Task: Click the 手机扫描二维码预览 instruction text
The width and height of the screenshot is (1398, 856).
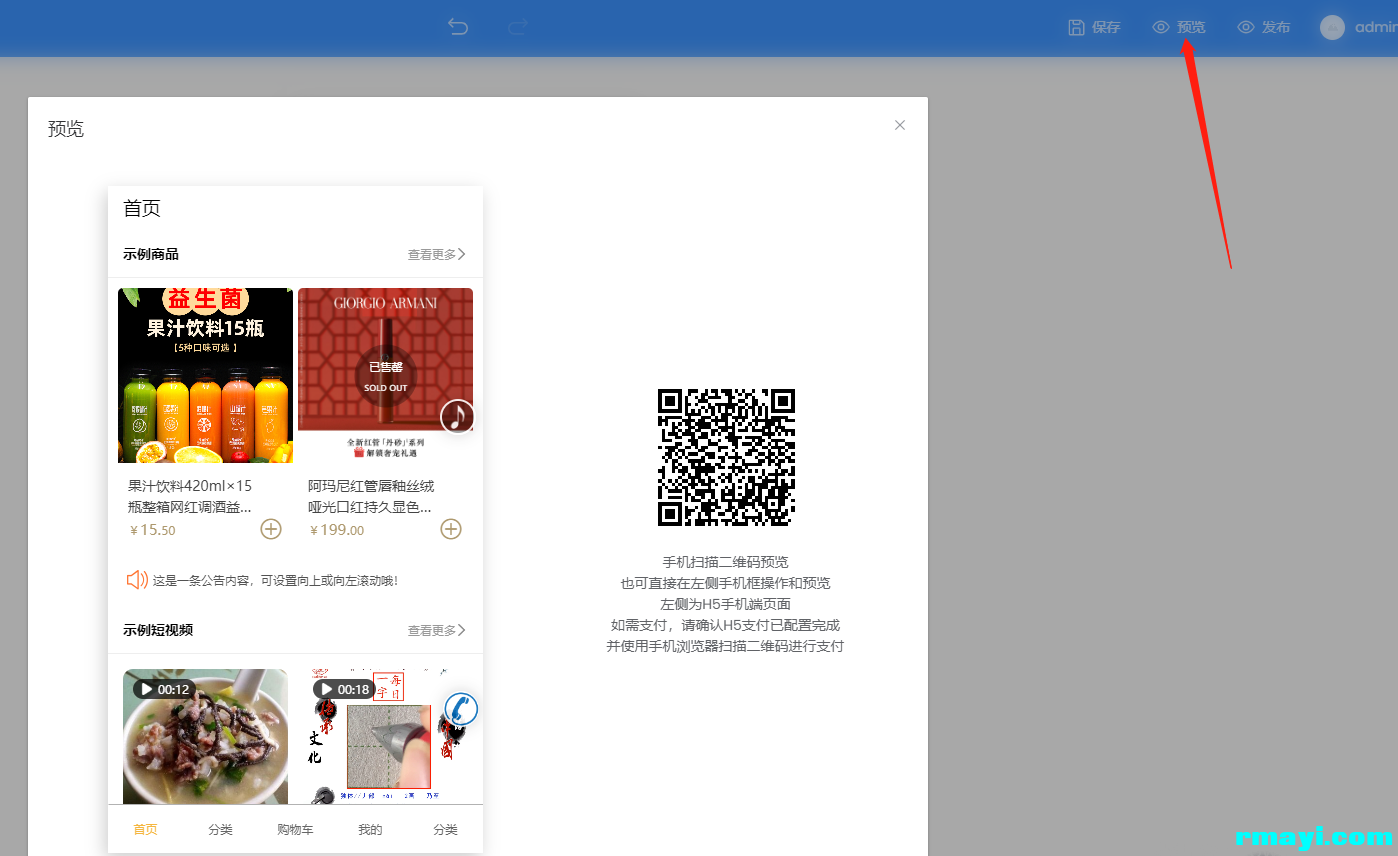Action: coord(725,562)
